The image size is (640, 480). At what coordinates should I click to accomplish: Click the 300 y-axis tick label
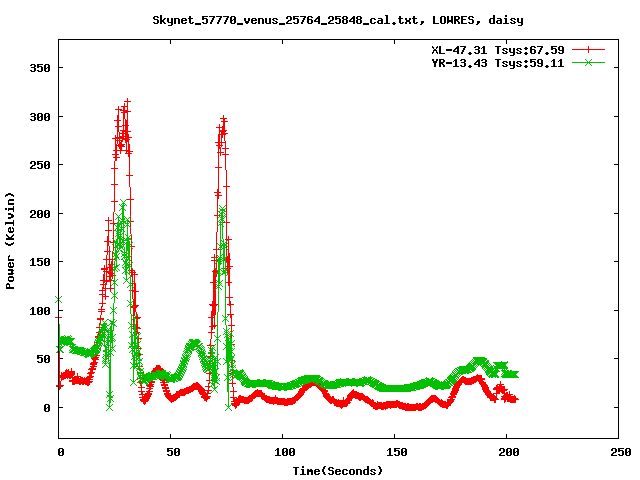point(40,117)
